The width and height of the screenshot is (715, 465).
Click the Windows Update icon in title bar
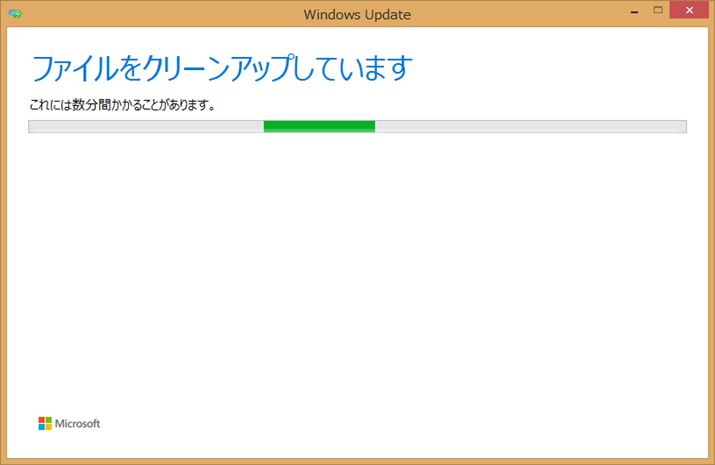click(17, 15)
